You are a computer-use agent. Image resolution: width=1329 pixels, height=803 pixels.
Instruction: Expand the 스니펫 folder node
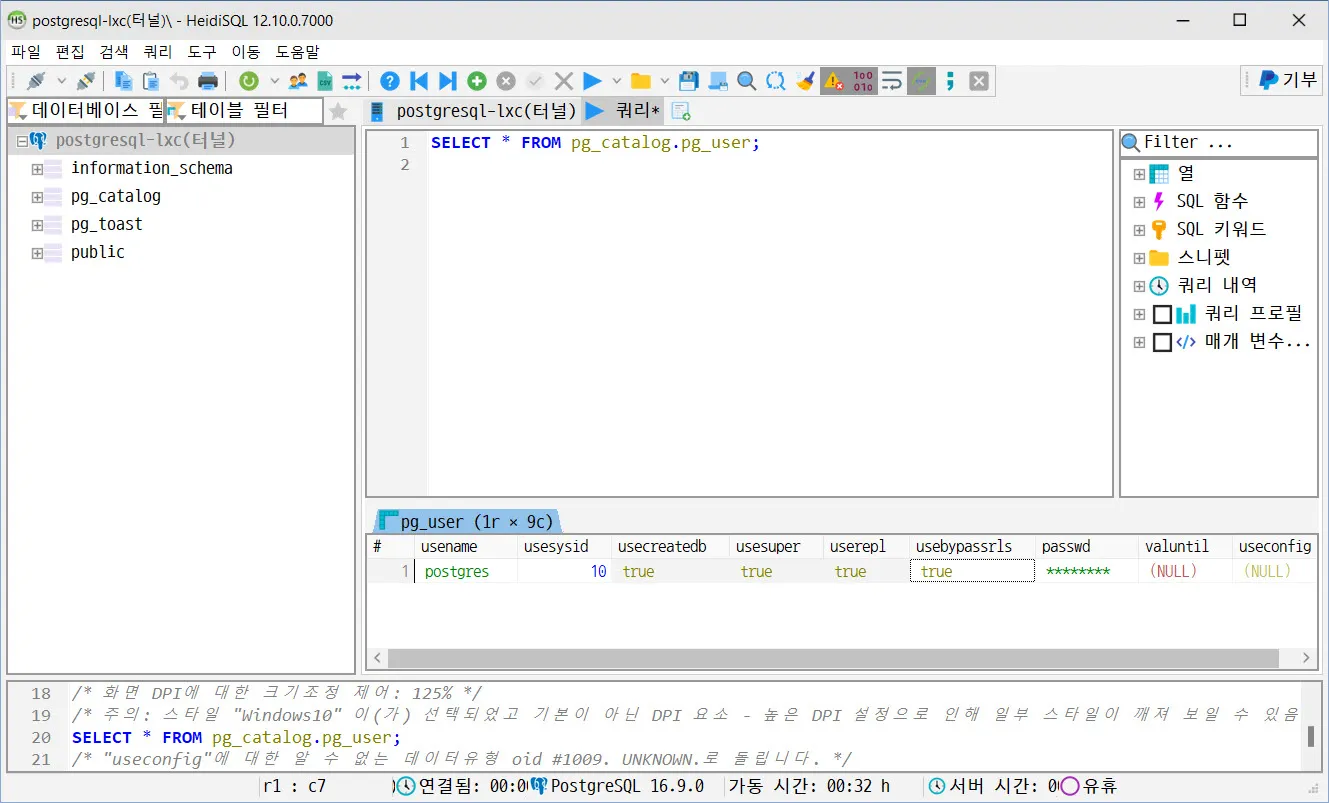click(1140, 257)
